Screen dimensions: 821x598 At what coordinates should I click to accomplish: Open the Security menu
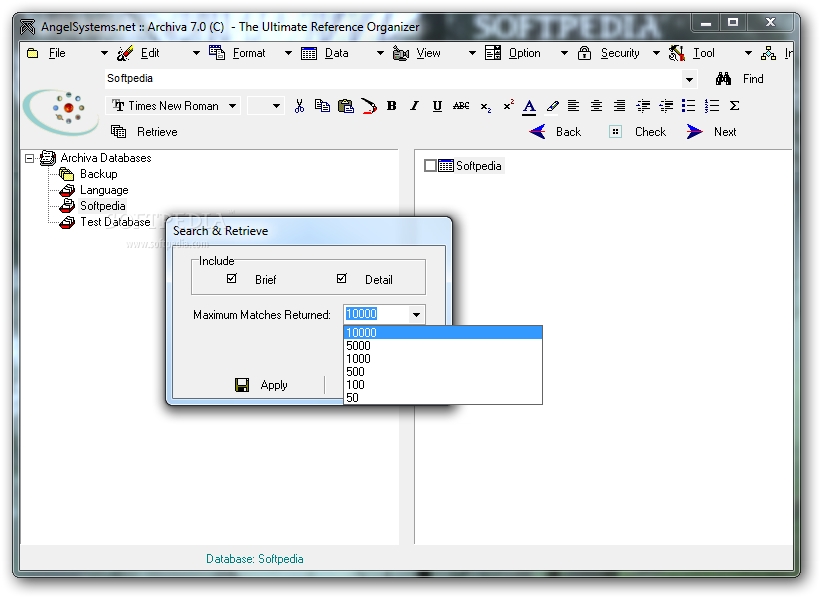click(620, 53)
